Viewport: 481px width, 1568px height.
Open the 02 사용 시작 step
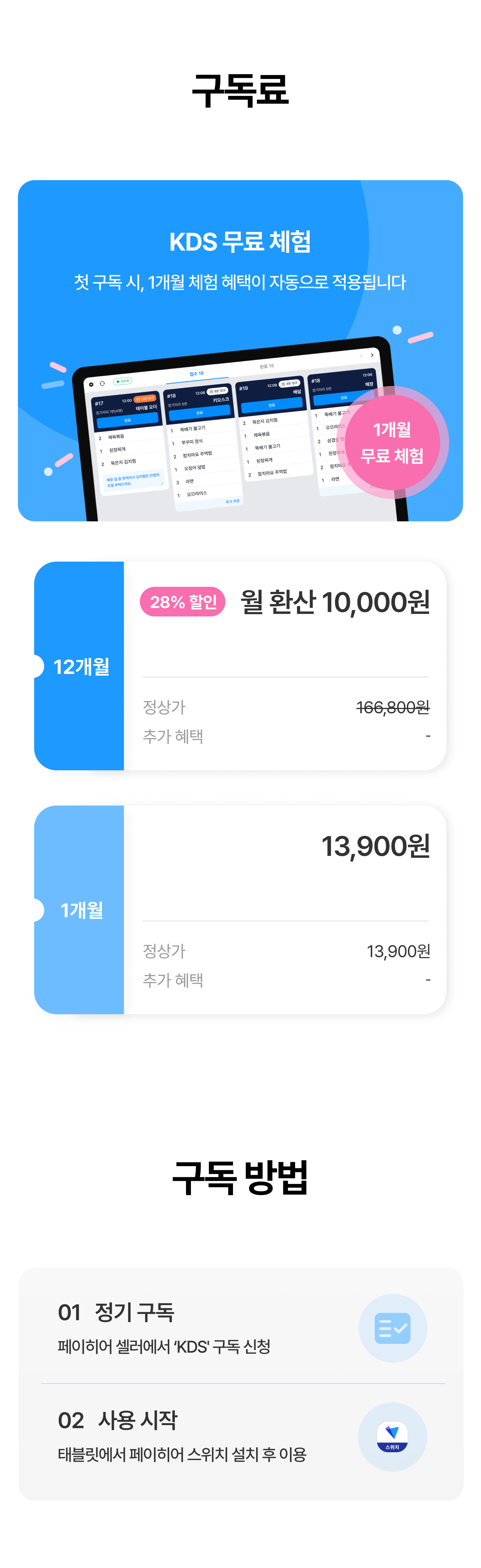click(x=240, y=1437)
